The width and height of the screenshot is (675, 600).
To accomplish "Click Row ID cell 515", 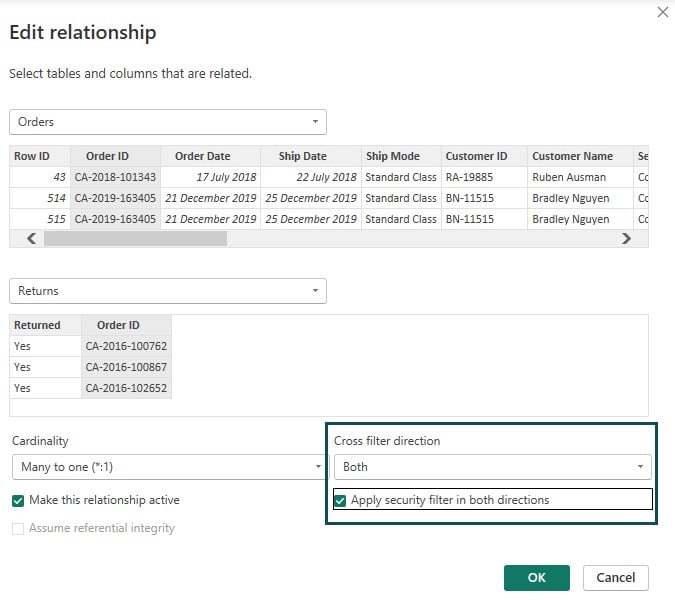I will 40,219.
